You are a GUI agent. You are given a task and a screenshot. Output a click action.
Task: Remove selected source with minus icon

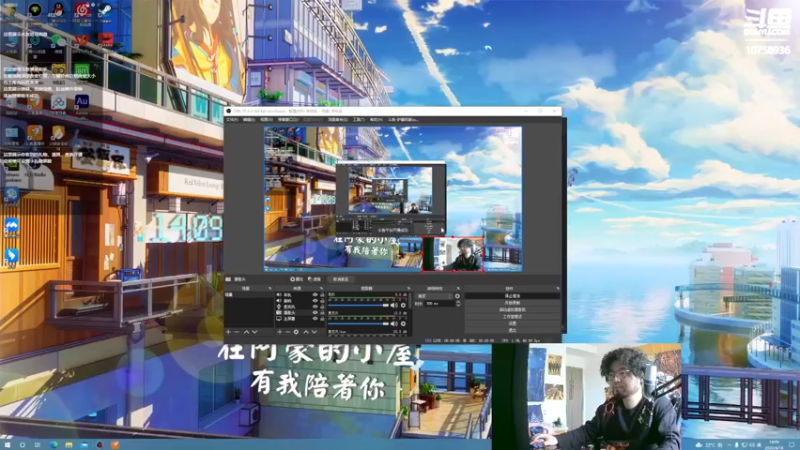287,332
